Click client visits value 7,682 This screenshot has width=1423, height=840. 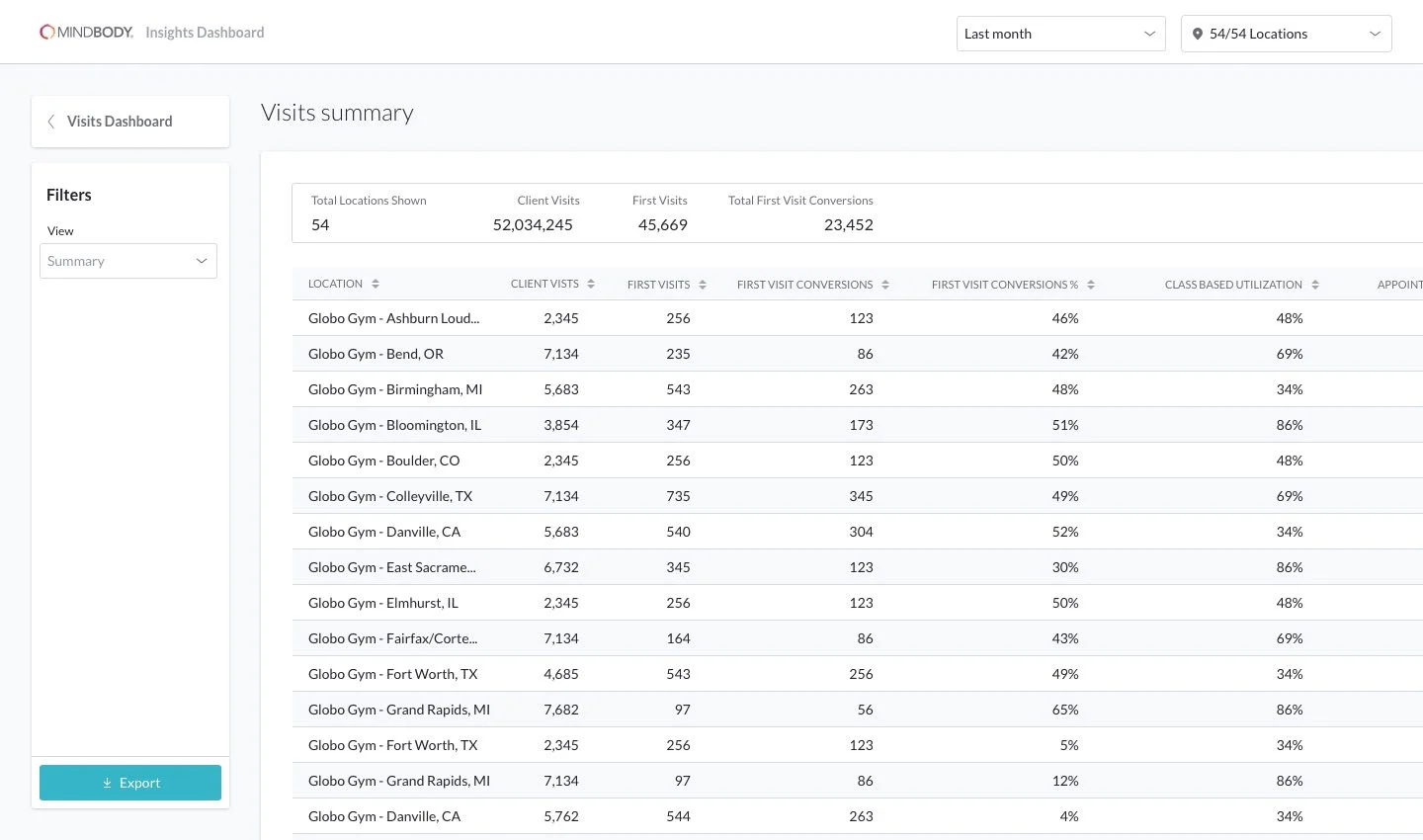[x=561, y=710]
